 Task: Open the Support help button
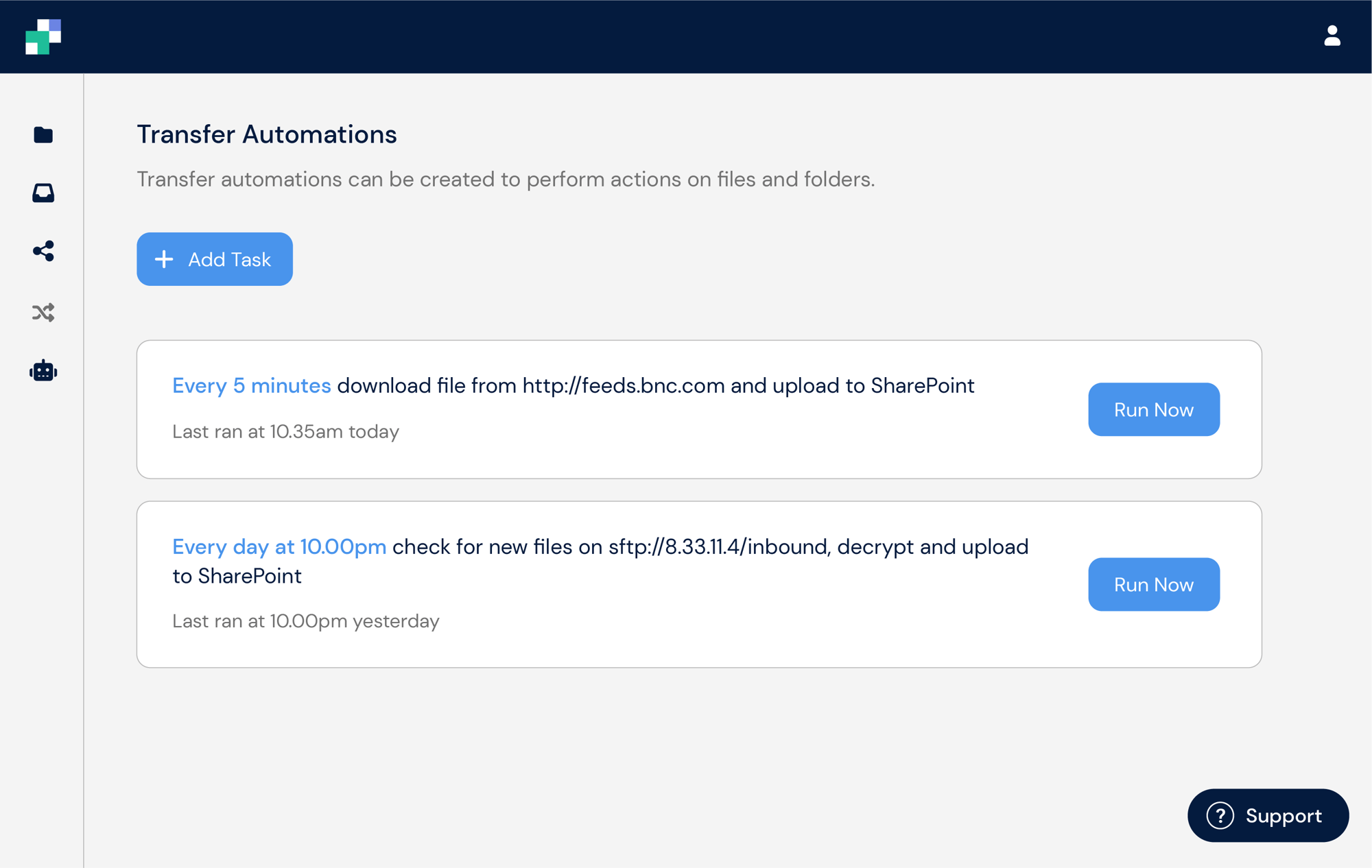pos(1268,815)
